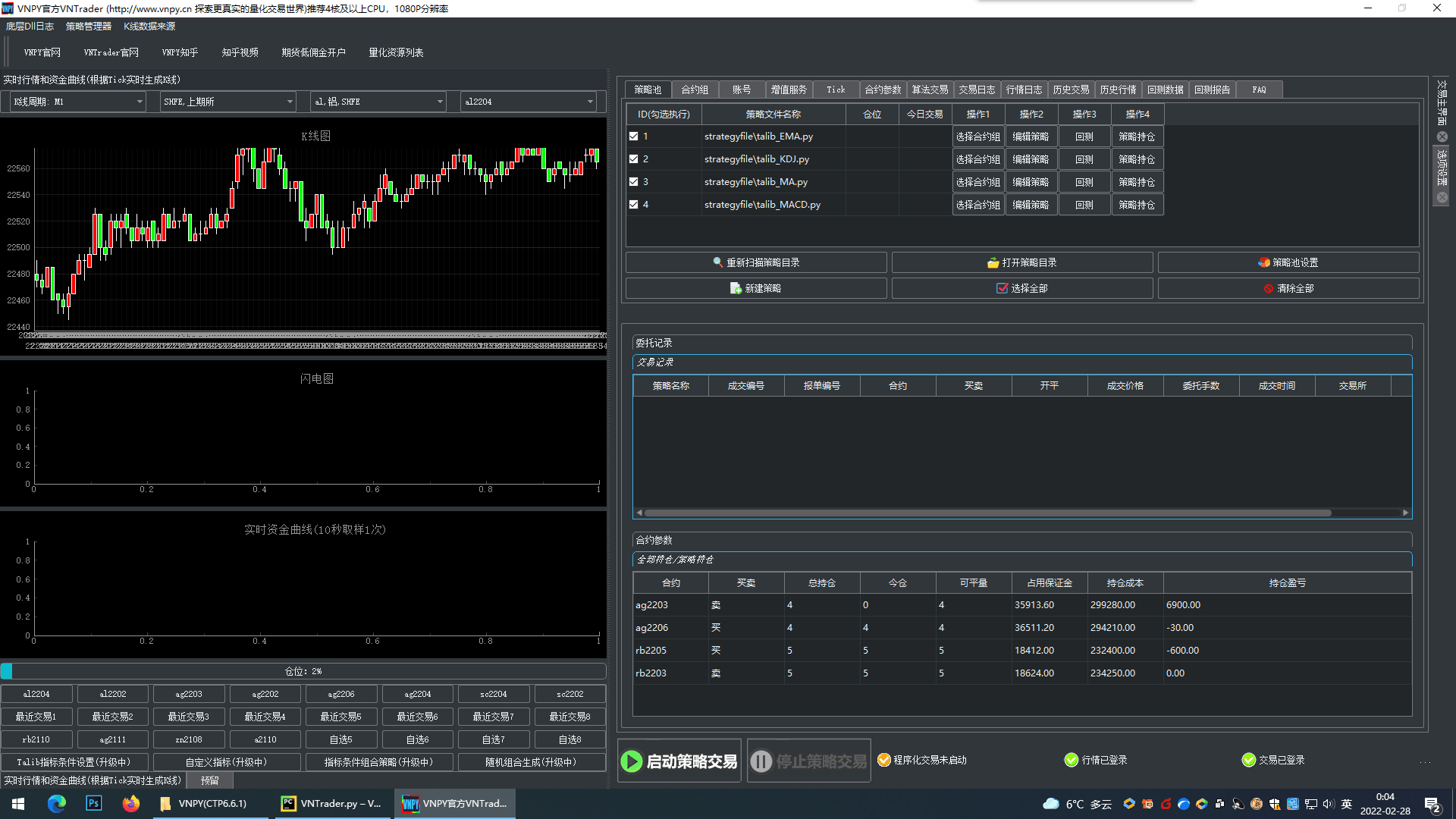
Task: Click the magnifier icon for rescanning strategy directory
Action: click(x=717, y=262)
